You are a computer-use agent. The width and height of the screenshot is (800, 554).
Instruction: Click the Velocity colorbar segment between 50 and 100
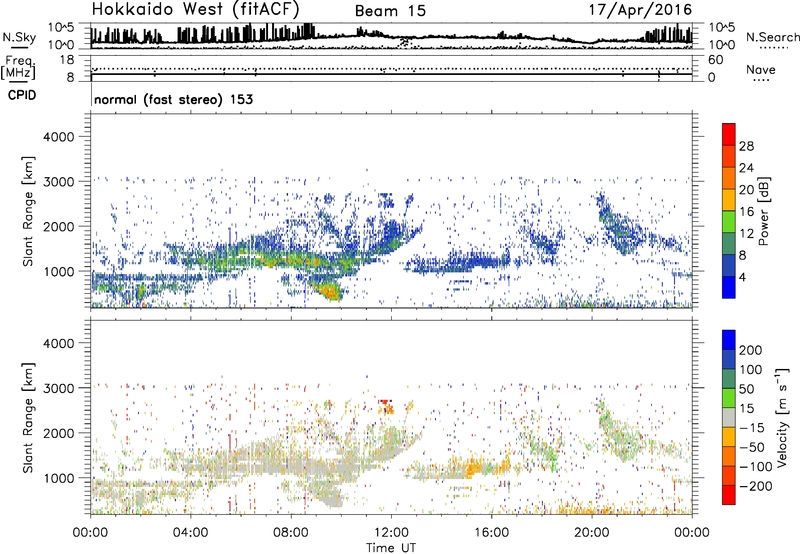click(729, 379)
